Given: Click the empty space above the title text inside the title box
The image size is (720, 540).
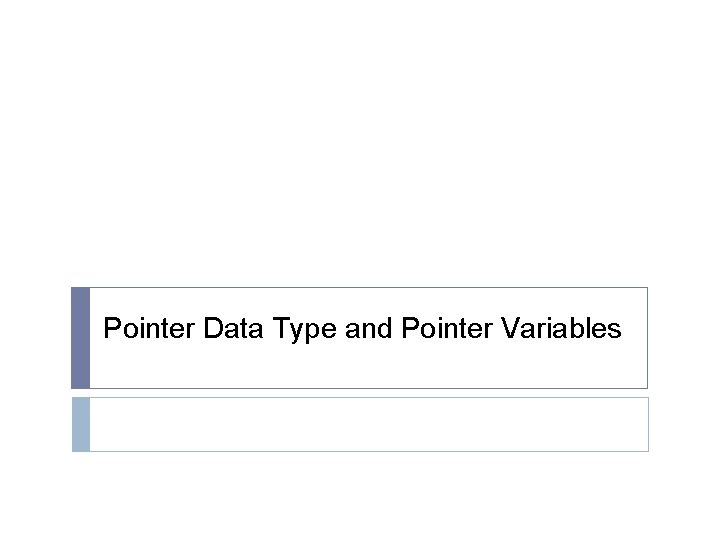Looking at the screenshot, I should [368, 300].
